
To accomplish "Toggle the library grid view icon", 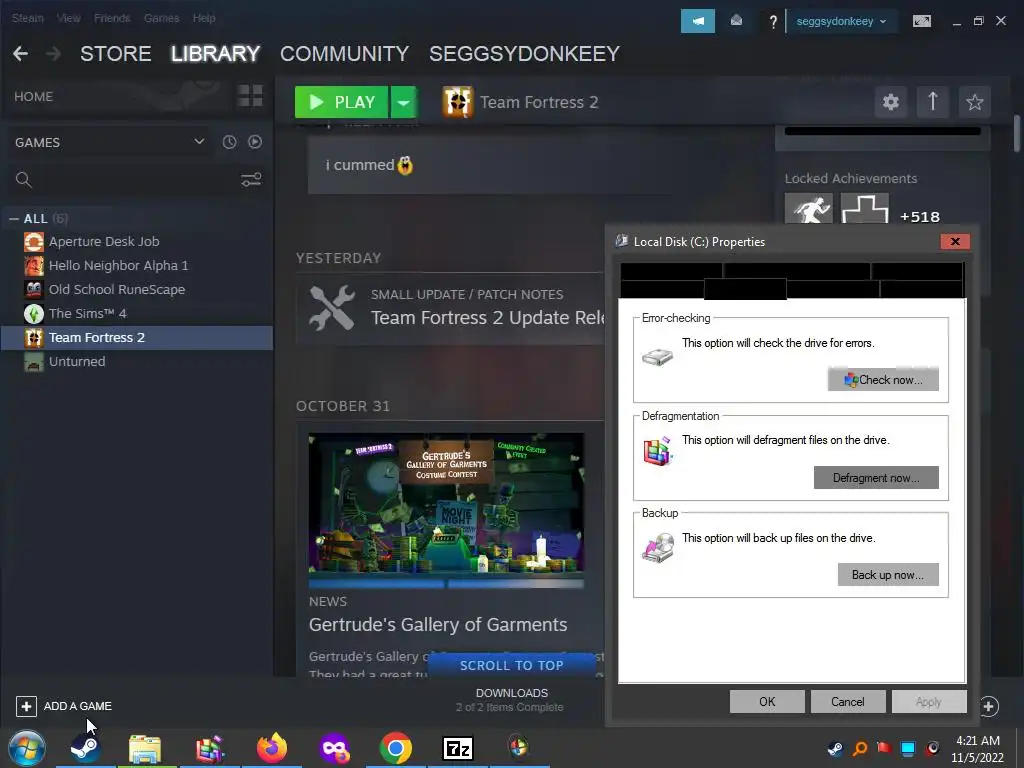I will (x=250, y=96).
